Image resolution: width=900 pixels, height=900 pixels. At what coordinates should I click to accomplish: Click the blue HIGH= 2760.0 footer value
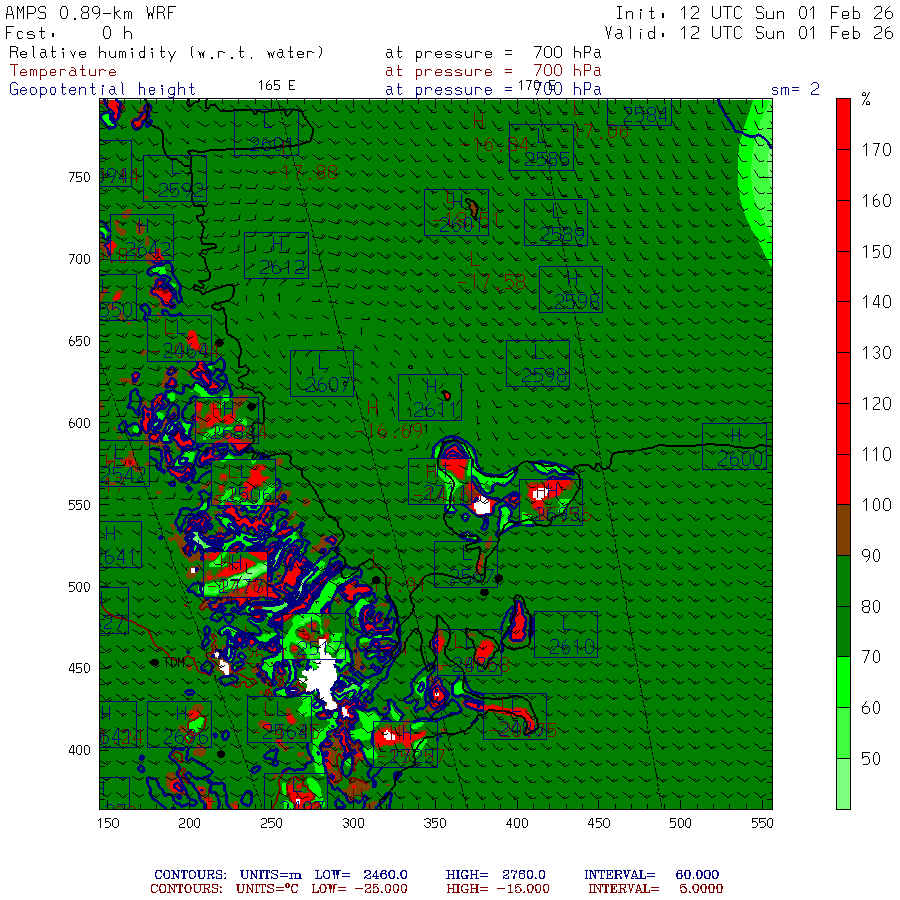coord(495,875)
